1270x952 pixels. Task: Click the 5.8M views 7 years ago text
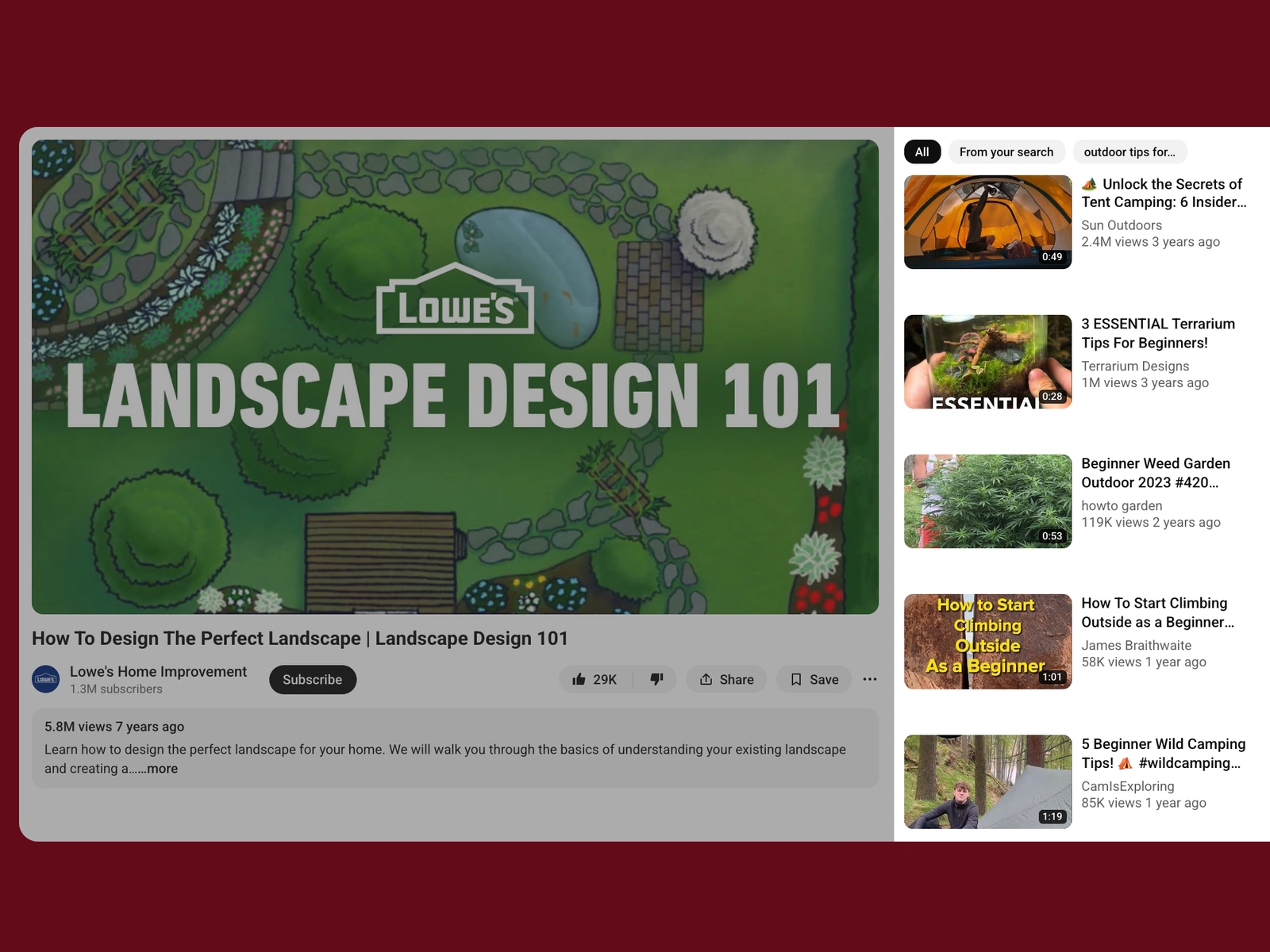tap(114, 726)
